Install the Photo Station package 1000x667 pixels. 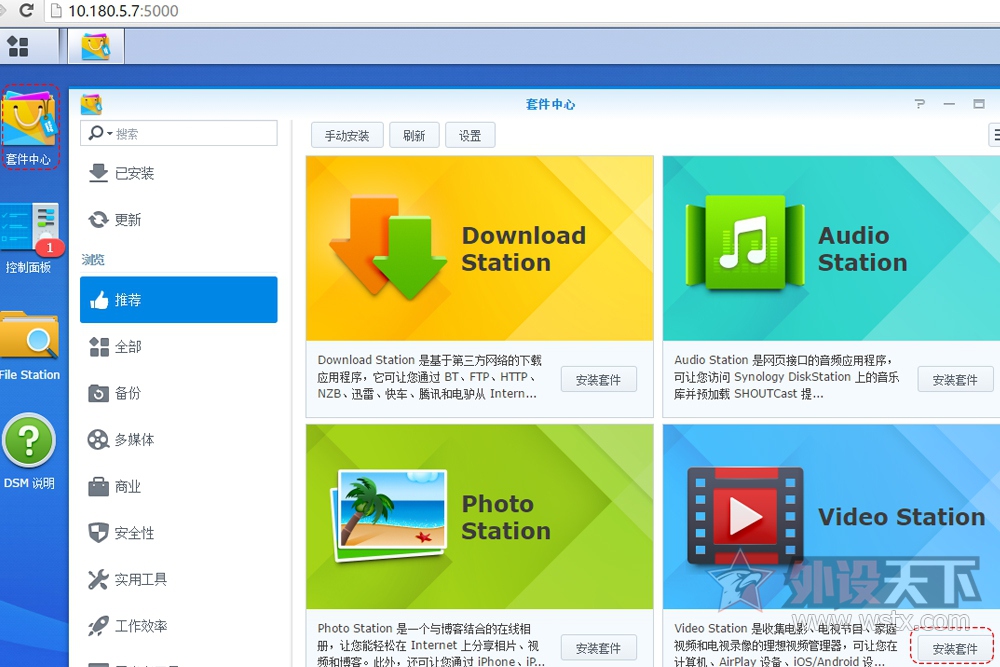[598, 649]
